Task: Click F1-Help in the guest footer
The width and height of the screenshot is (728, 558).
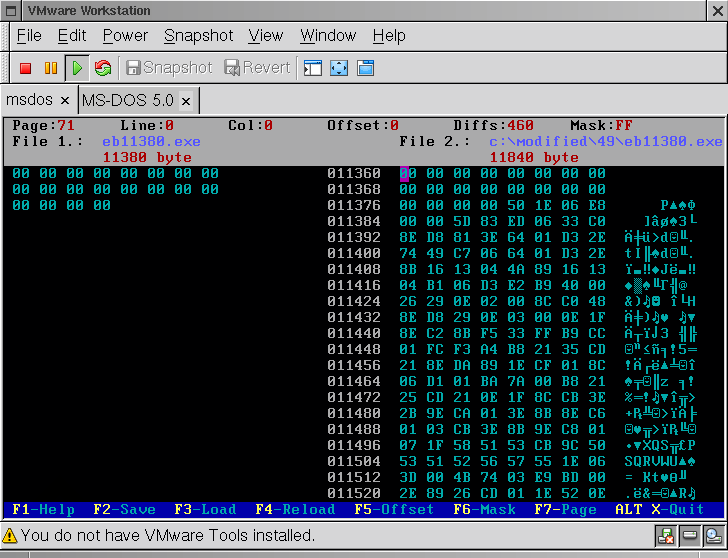Action: (x=43, y=510)
